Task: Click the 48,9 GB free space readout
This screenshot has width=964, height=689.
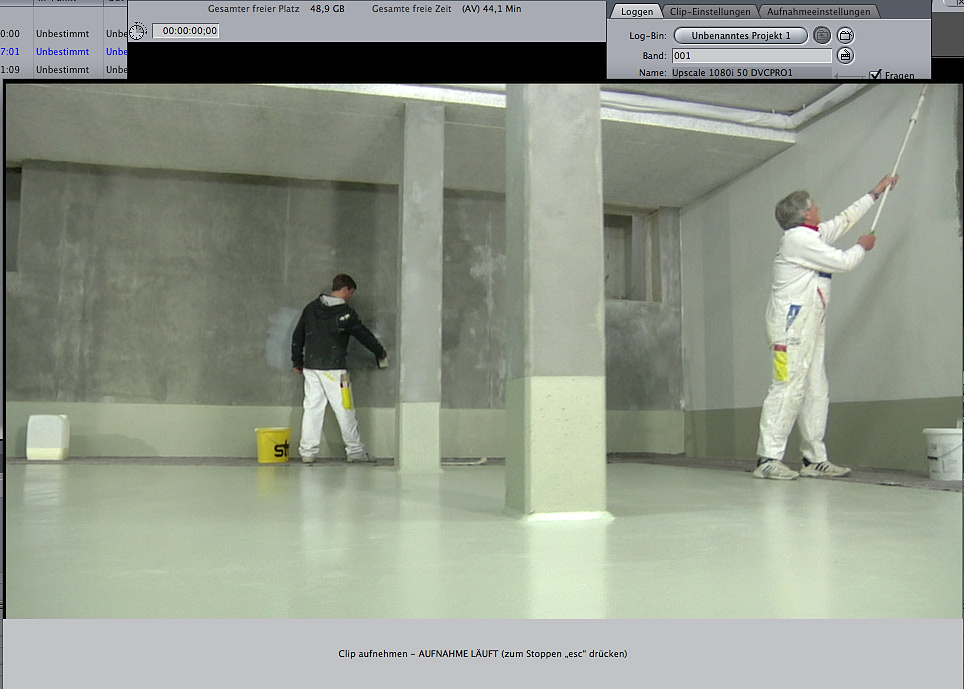Action: pyautogui.click(x=327, y=8)
